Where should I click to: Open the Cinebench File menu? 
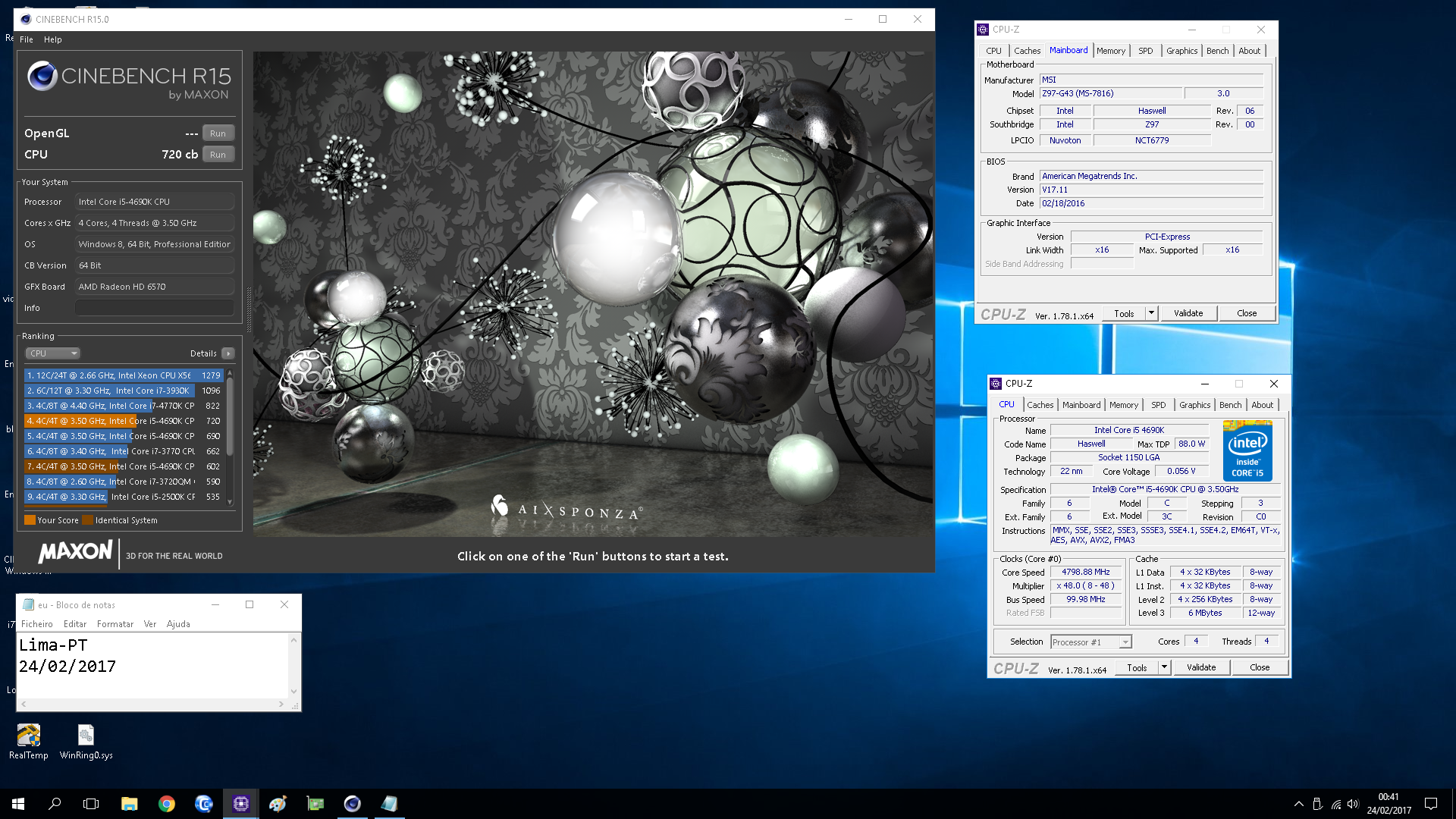point(27,39)
